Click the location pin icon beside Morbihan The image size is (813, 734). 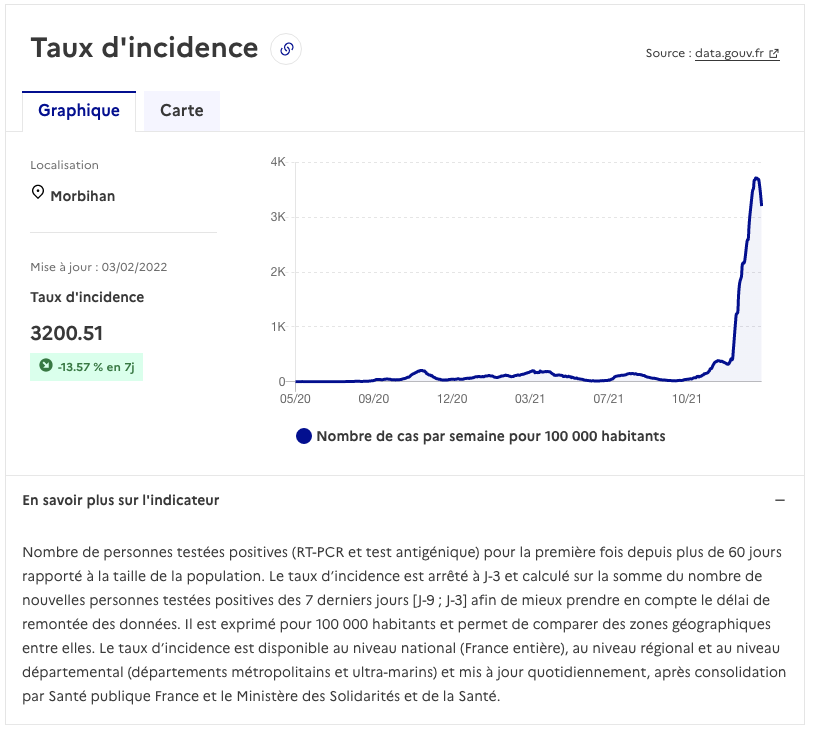pyautogui.click(x=38, y=192)
